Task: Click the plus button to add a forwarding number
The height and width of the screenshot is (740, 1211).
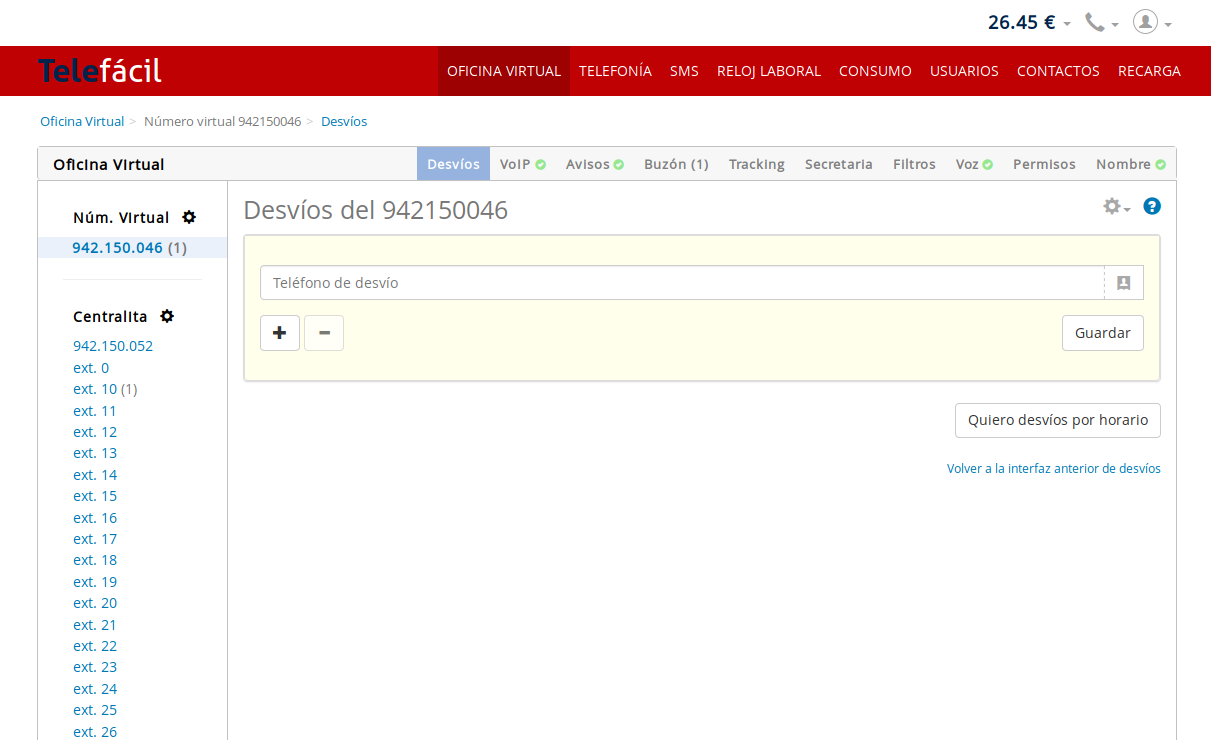Action: coord(280,333)
